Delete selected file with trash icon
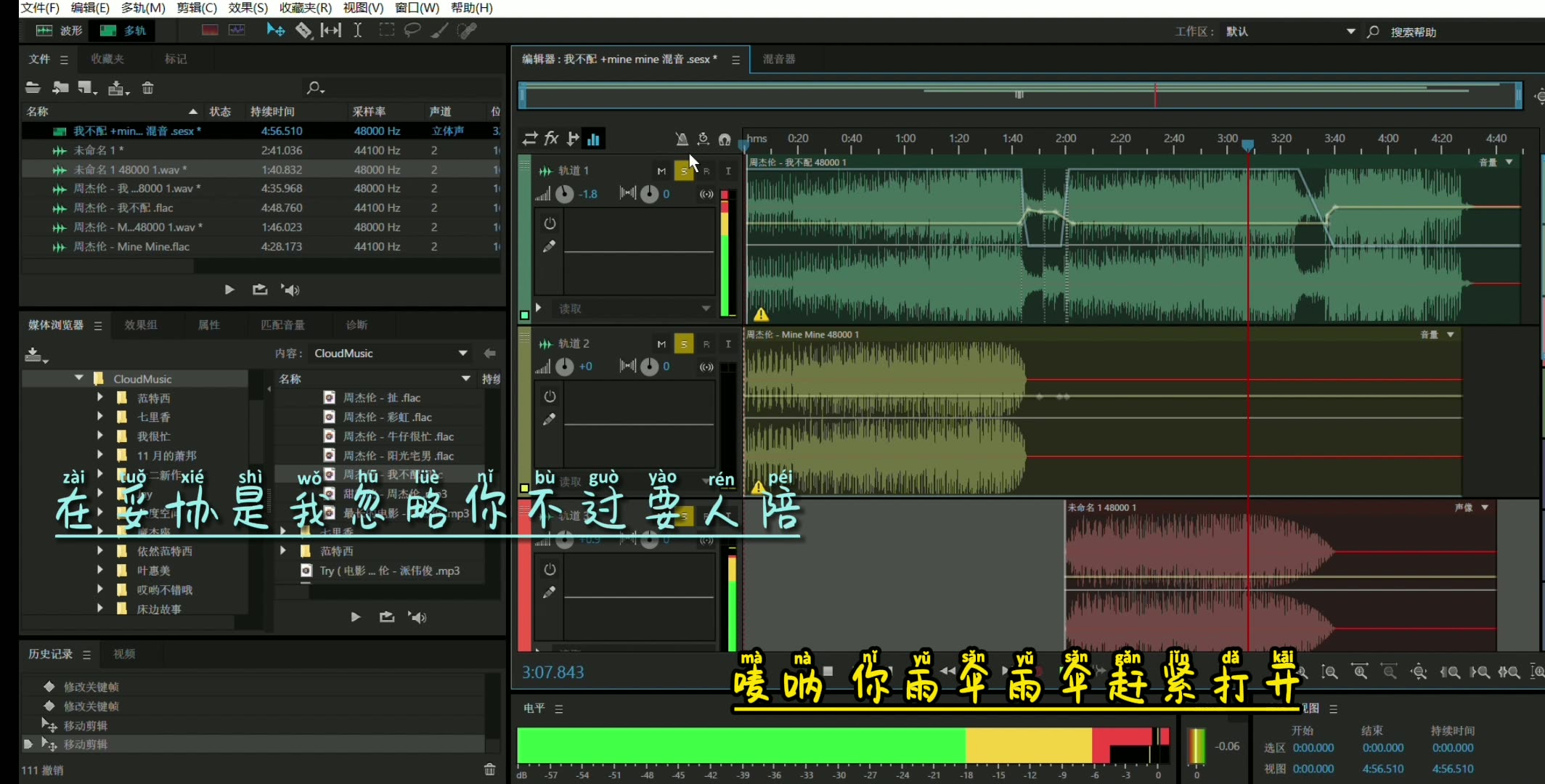 click(x=148, y=88)
